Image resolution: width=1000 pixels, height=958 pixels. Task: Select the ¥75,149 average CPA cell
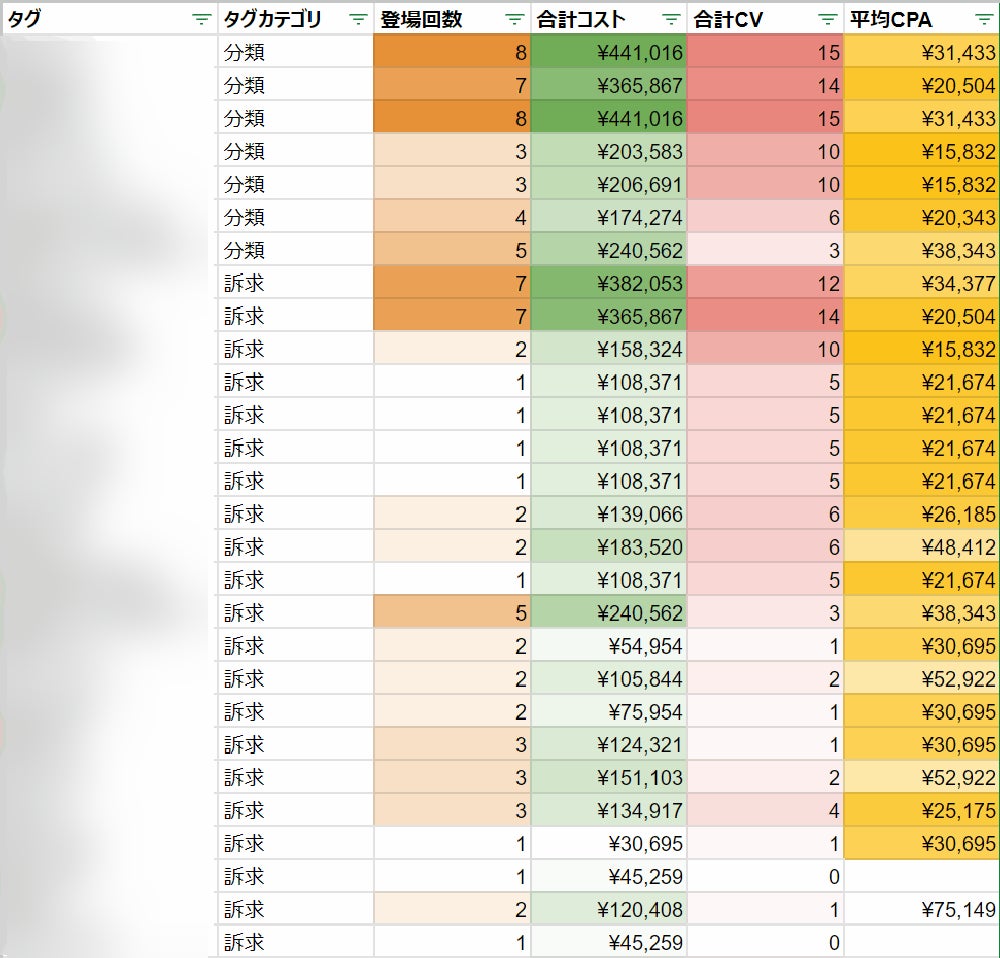[922, 910]
